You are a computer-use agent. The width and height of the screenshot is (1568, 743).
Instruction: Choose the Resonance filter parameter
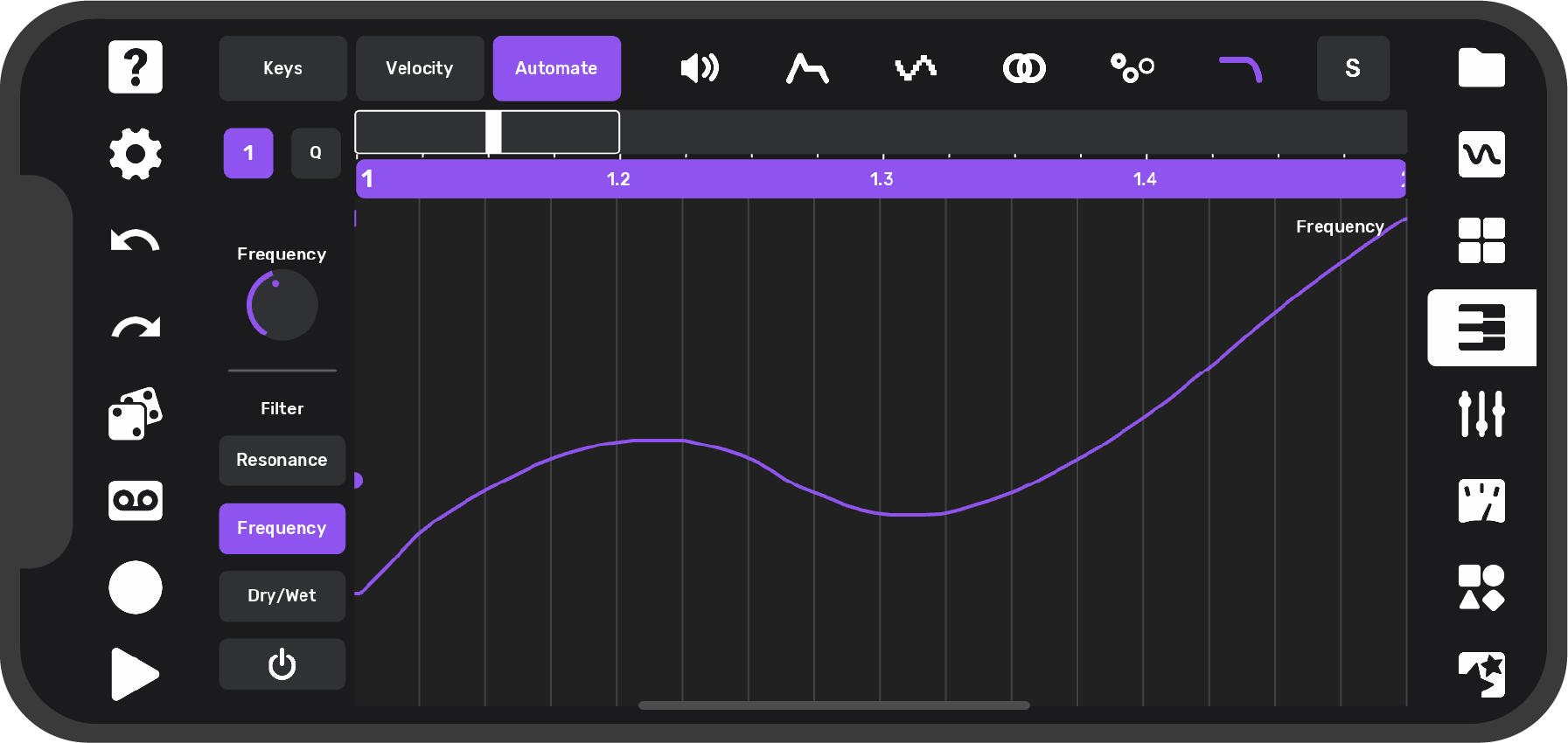(x=282, y=461)
